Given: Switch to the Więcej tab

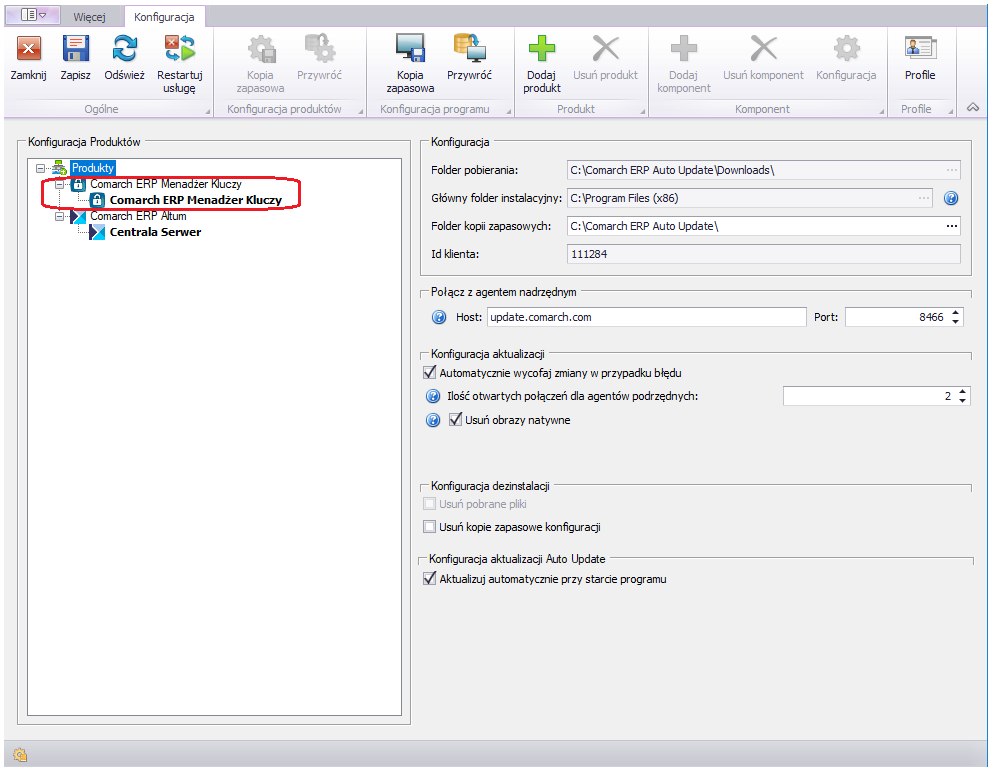Looking at the screenshot, I should (89, 17).
